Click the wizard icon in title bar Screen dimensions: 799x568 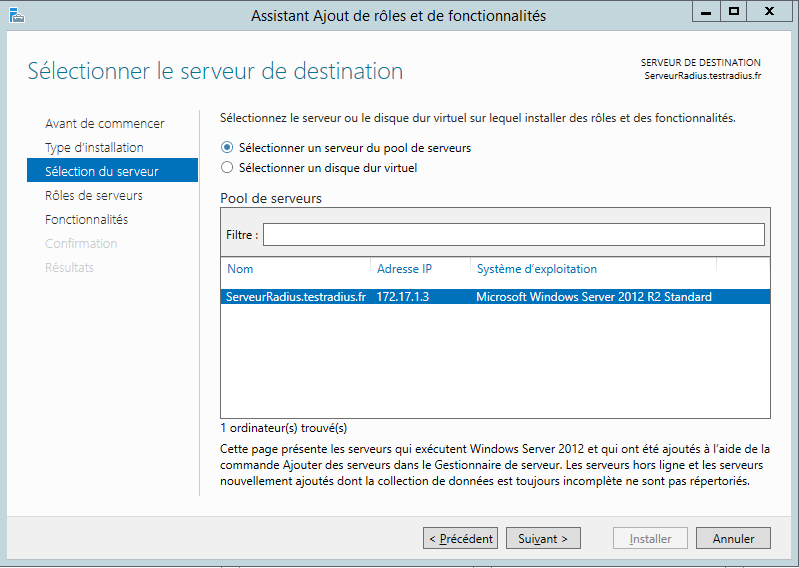click(x=15, y=14)
